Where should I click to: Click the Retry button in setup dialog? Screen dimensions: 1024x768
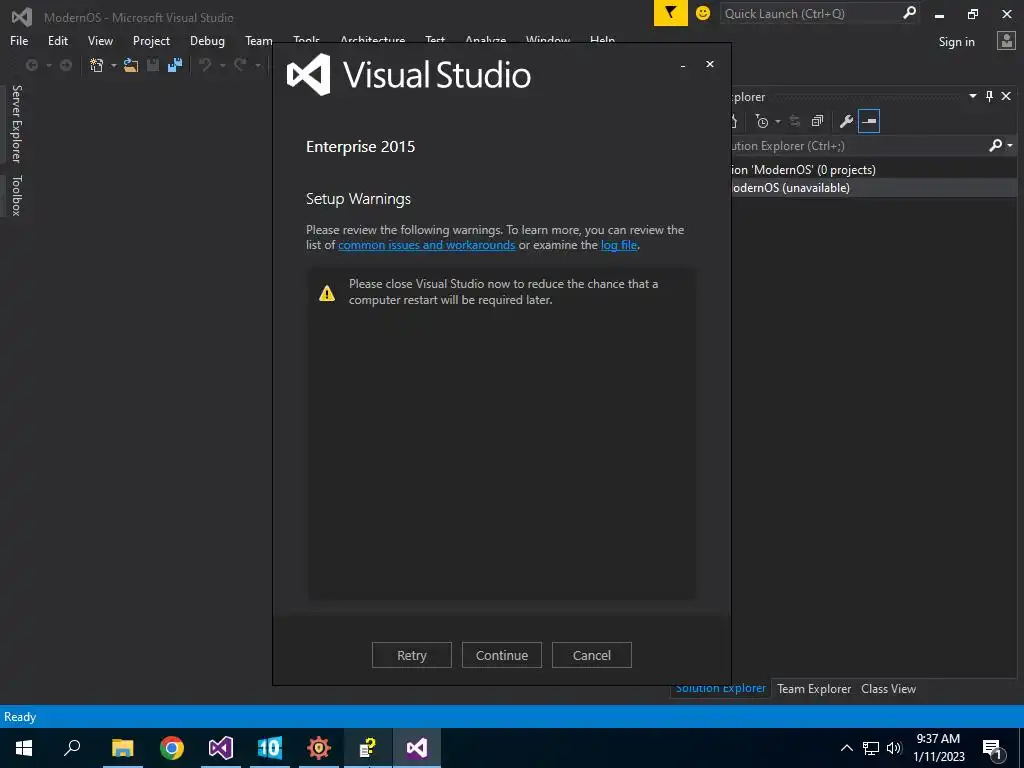point(411,655)
